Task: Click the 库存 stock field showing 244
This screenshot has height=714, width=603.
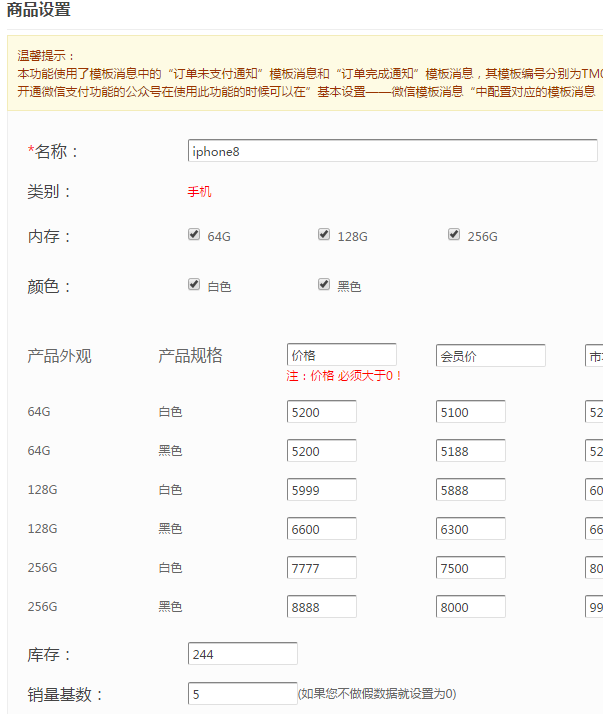Action: 242,654
